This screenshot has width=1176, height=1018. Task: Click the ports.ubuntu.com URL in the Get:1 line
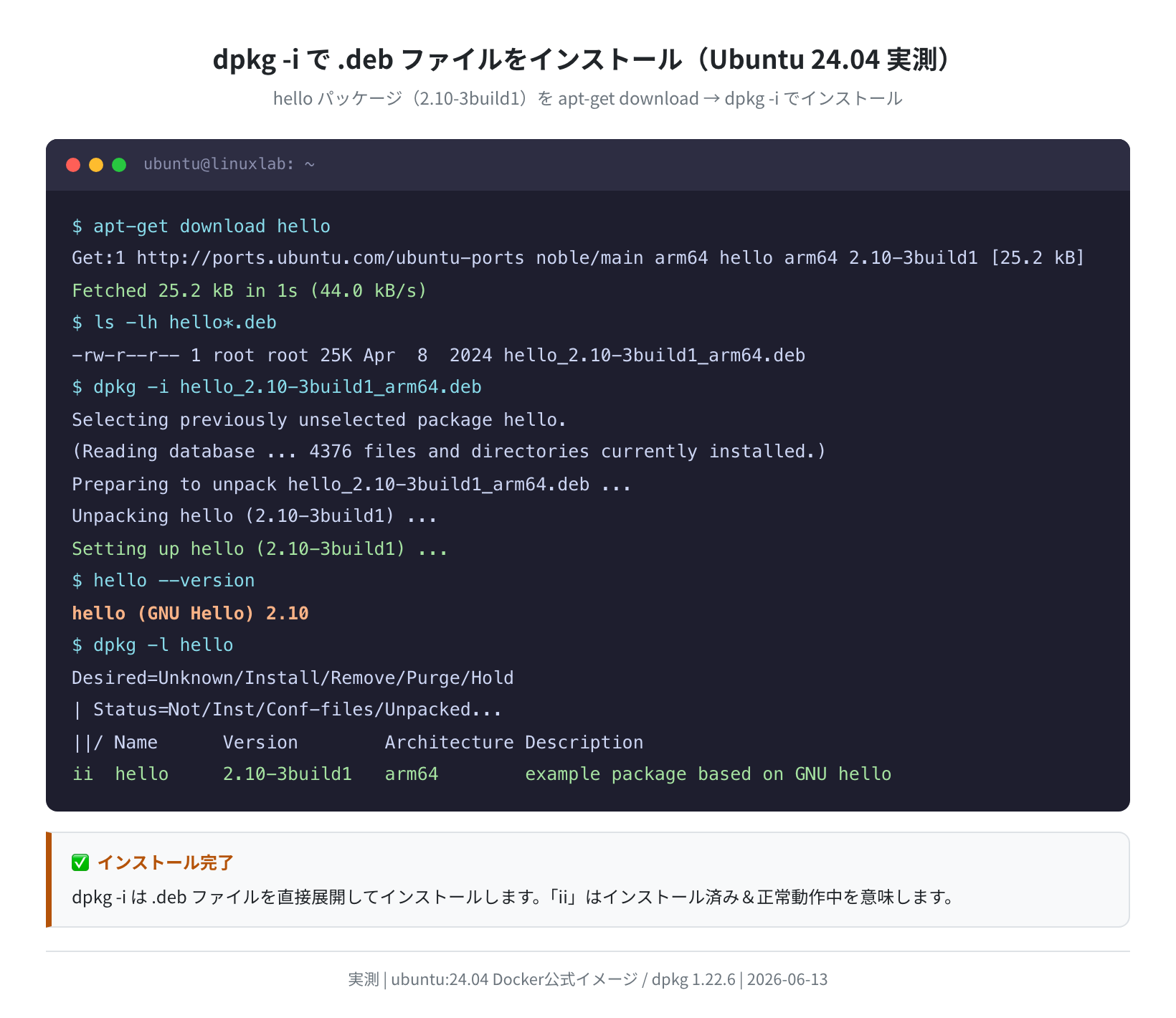pyautogui.click(x=331, y=258)
